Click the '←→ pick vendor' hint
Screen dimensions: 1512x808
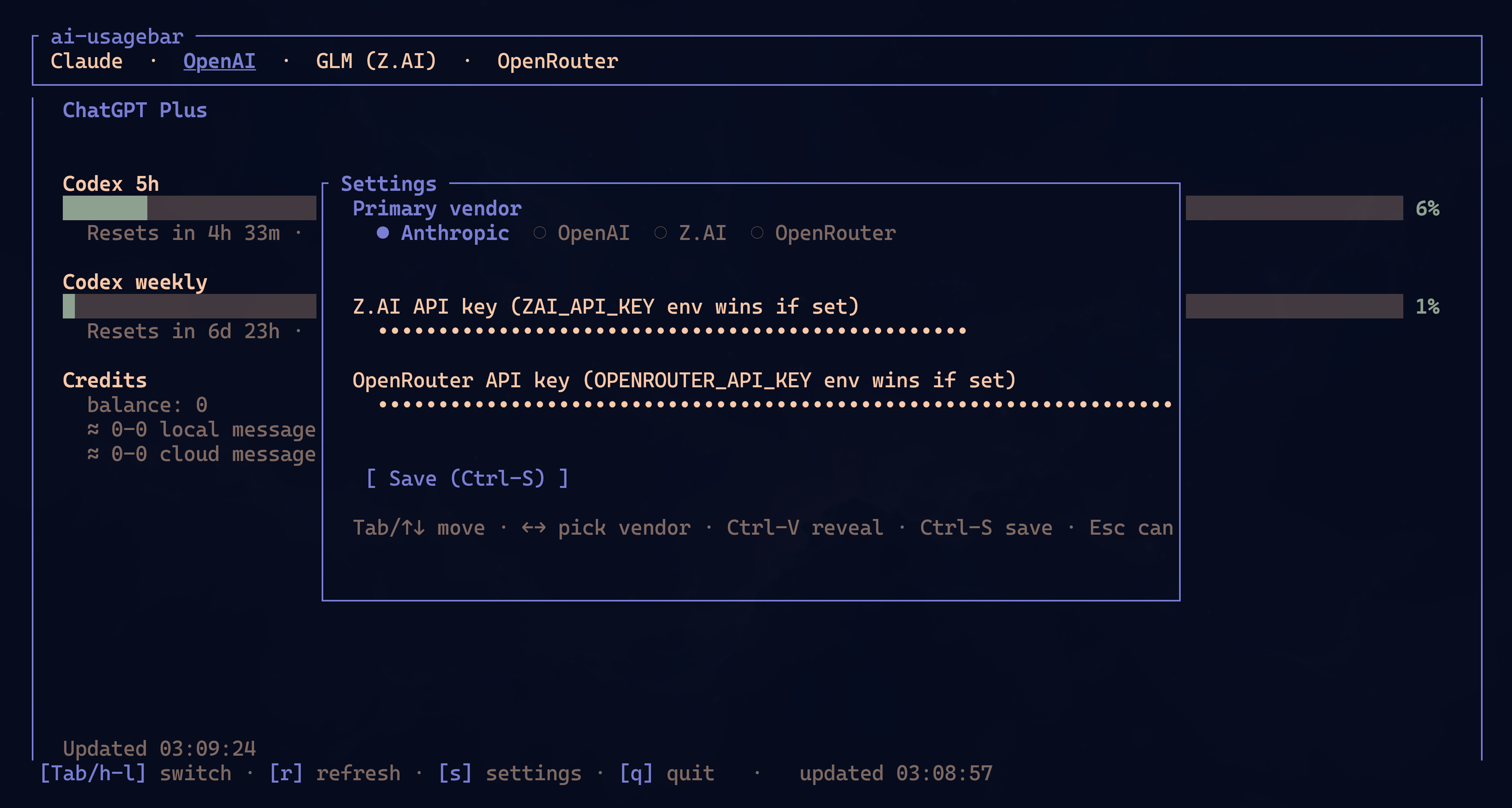click(606, 528)
